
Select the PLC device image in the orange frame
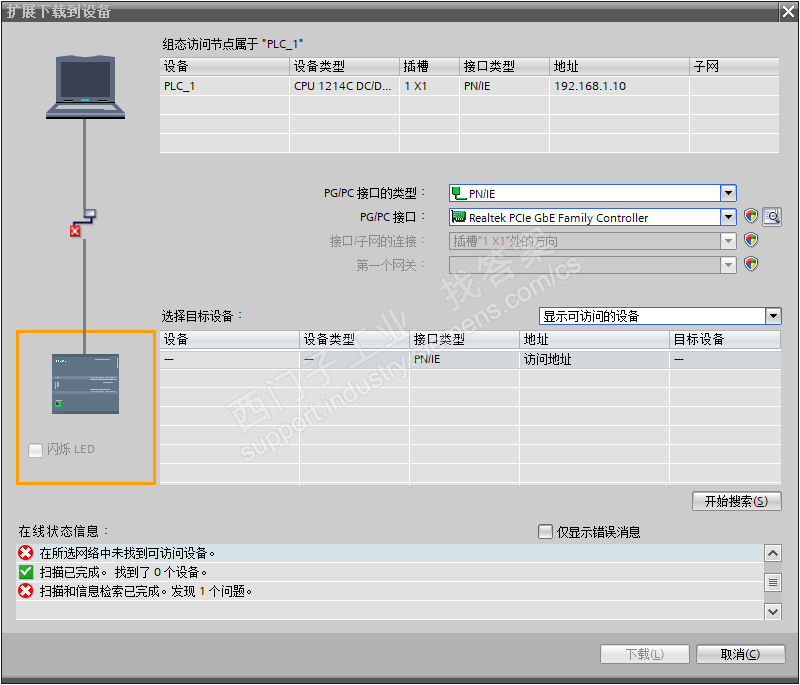pos(85,384)
